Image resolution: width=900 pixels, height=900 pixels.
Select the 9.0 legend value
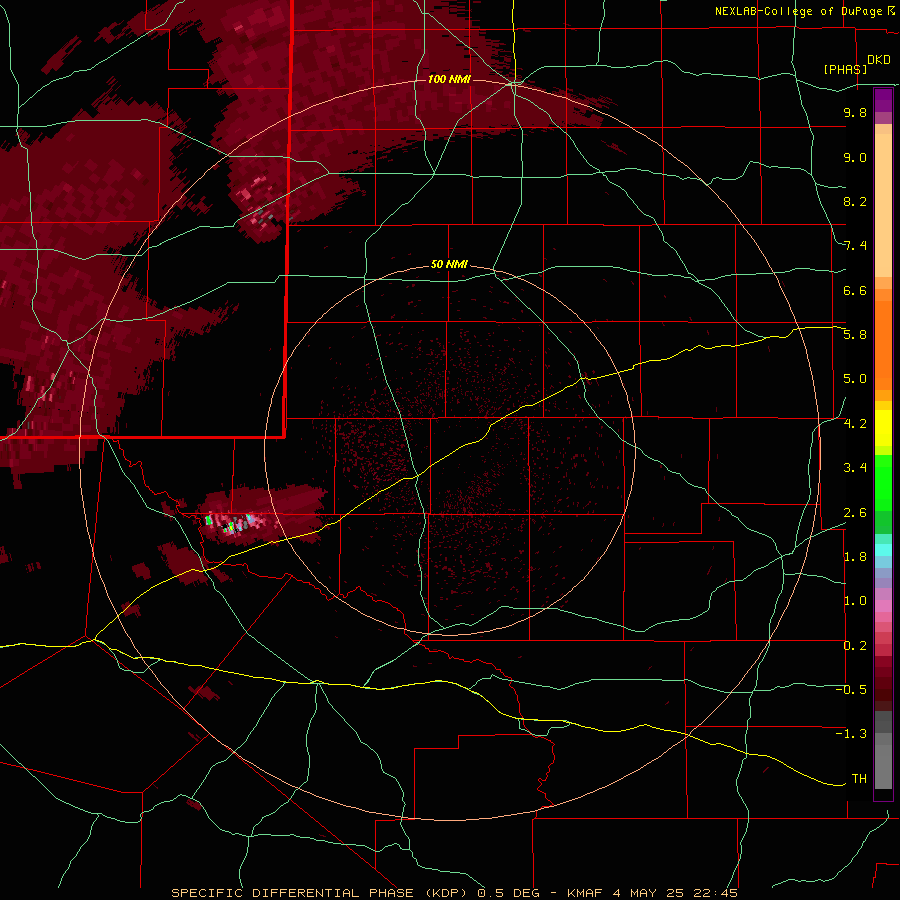pyautogui.click(x=855, y=157)
